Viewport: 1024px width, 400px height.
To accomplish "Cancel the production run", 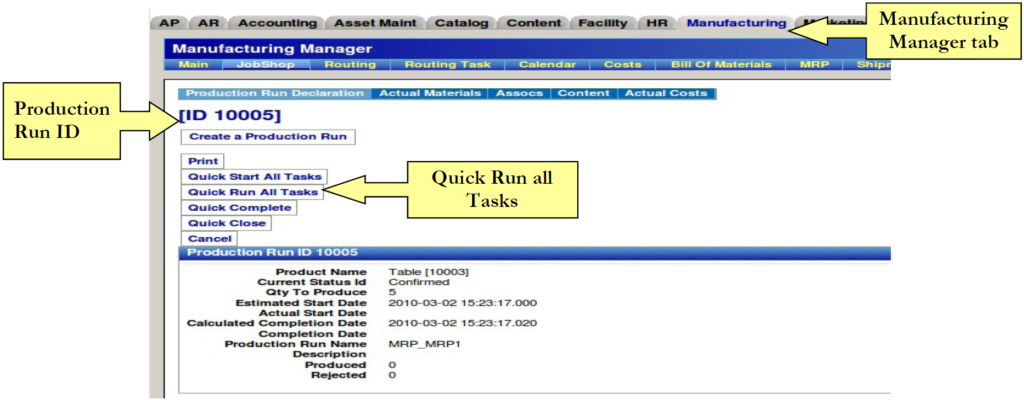I will click(x=209, y=239).
